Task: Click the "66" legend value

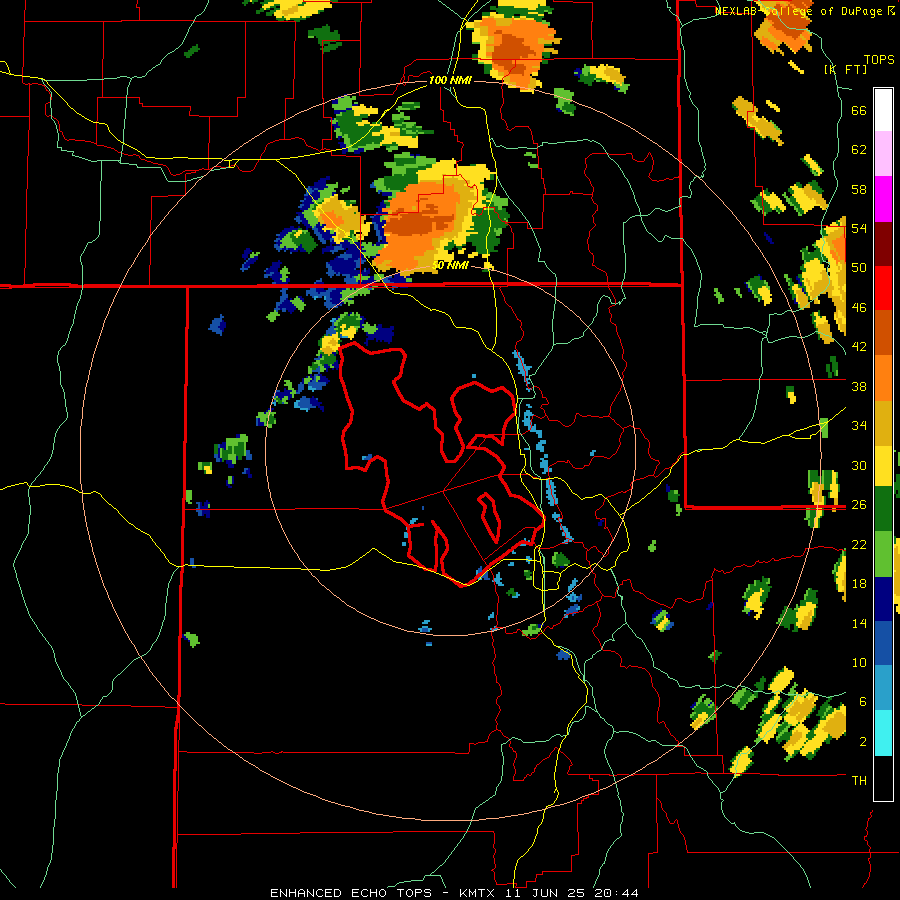Action: (859, 111)
